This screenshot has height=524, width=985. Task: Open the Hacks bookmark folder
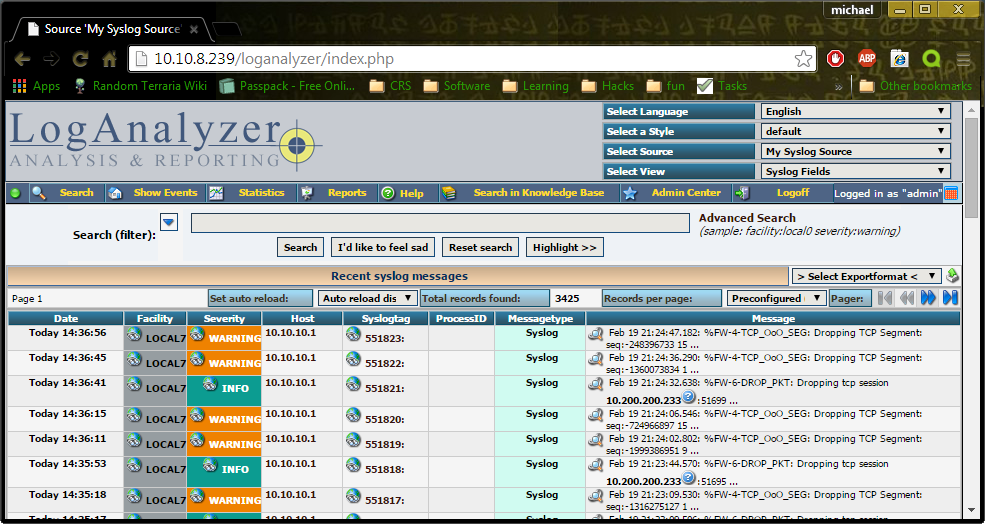tap(608, 86)
